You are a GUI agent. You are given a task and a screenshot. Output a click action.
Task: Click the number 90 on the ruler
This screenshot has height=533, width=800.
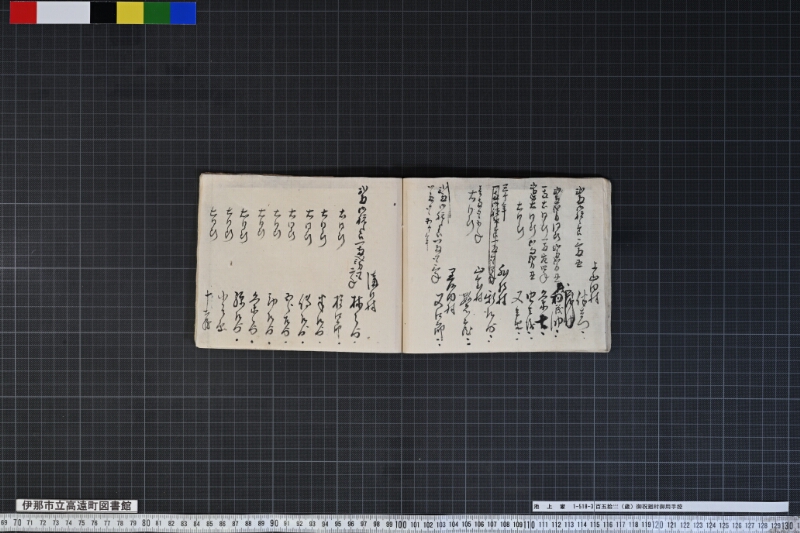click(x=274, y=523)
